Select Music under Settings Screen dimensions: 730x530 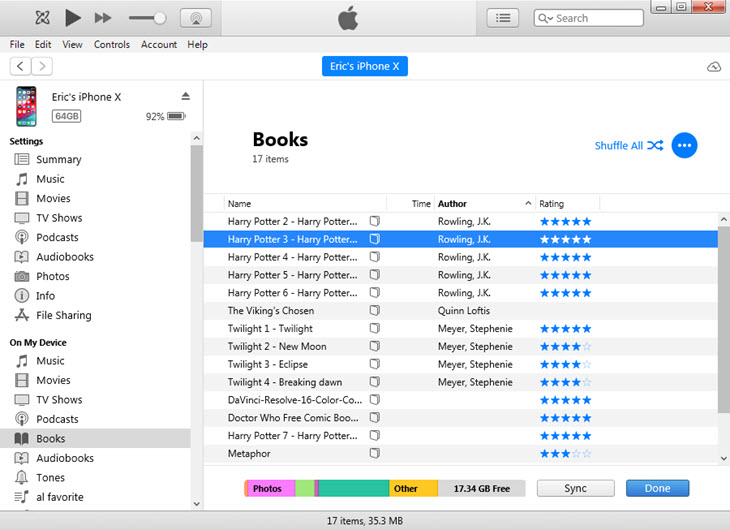(x=50, y=179)
